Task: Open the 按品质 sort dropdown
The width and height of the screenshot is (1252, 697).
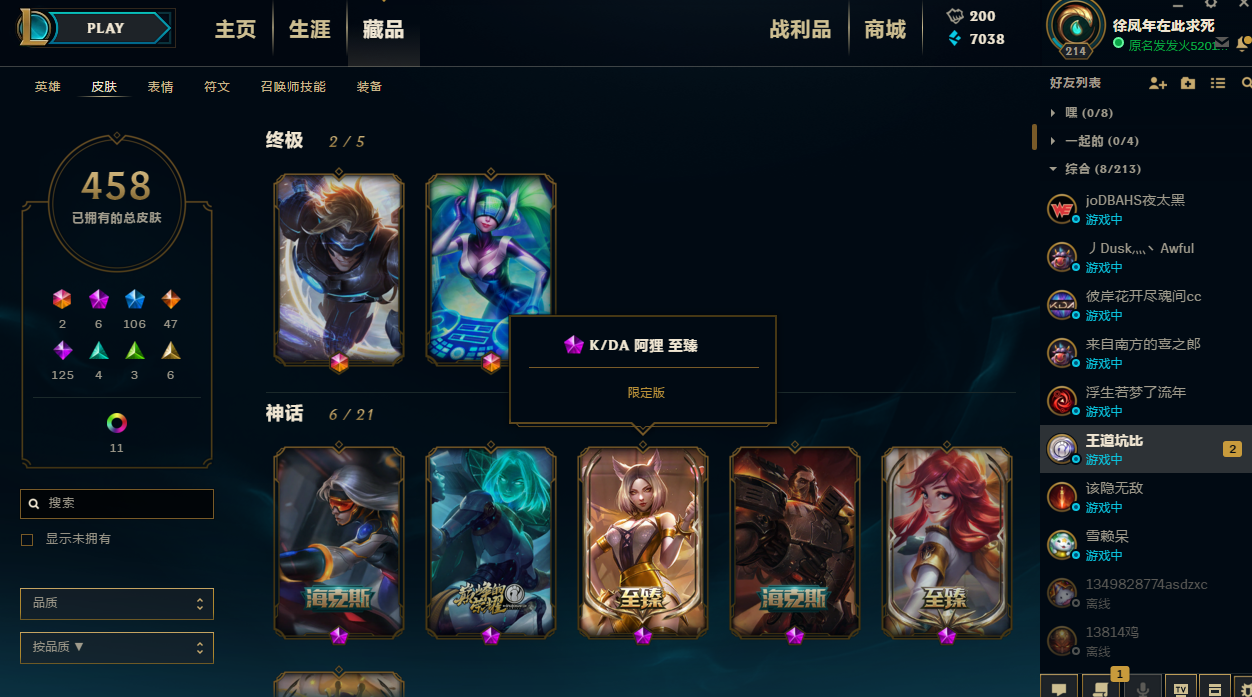Action: (117, 647)
